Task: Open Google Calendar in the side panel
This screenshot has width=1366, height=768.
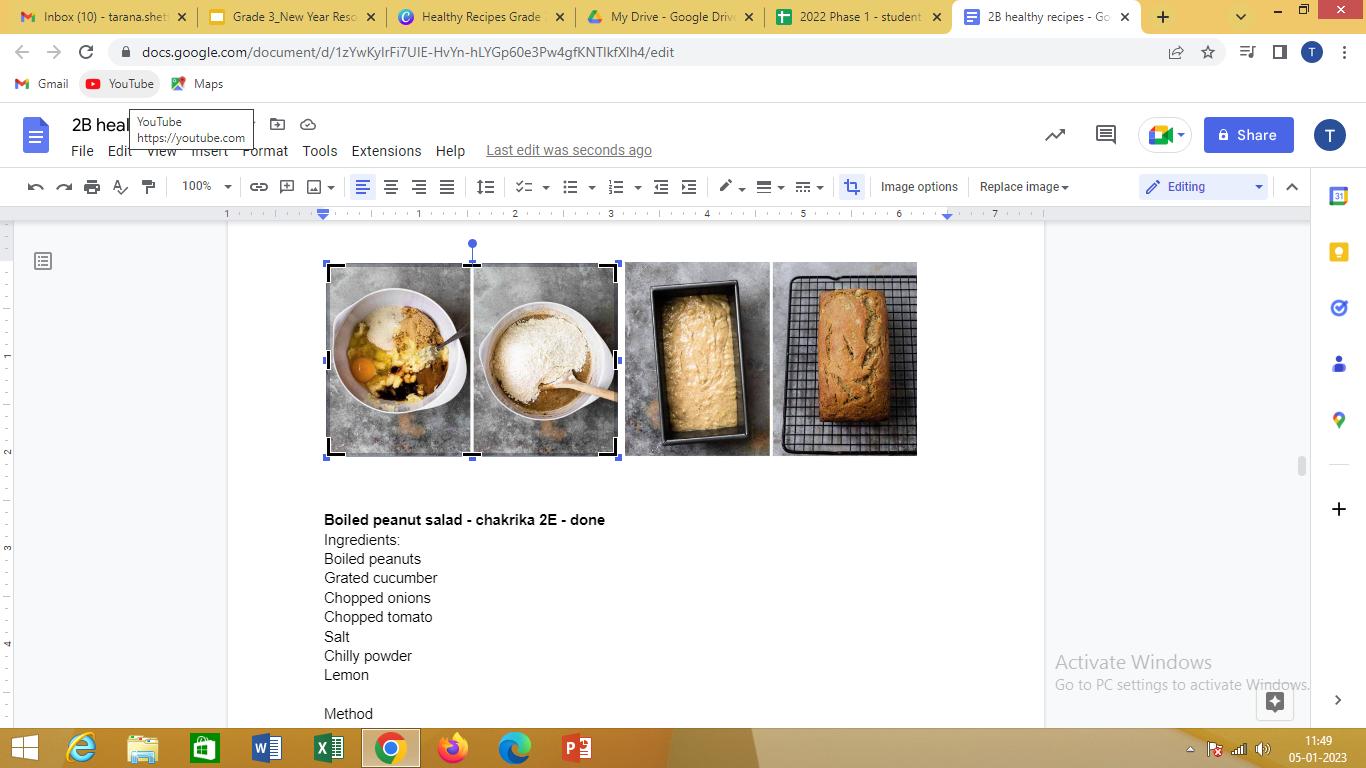Action: pos(1339,197)
